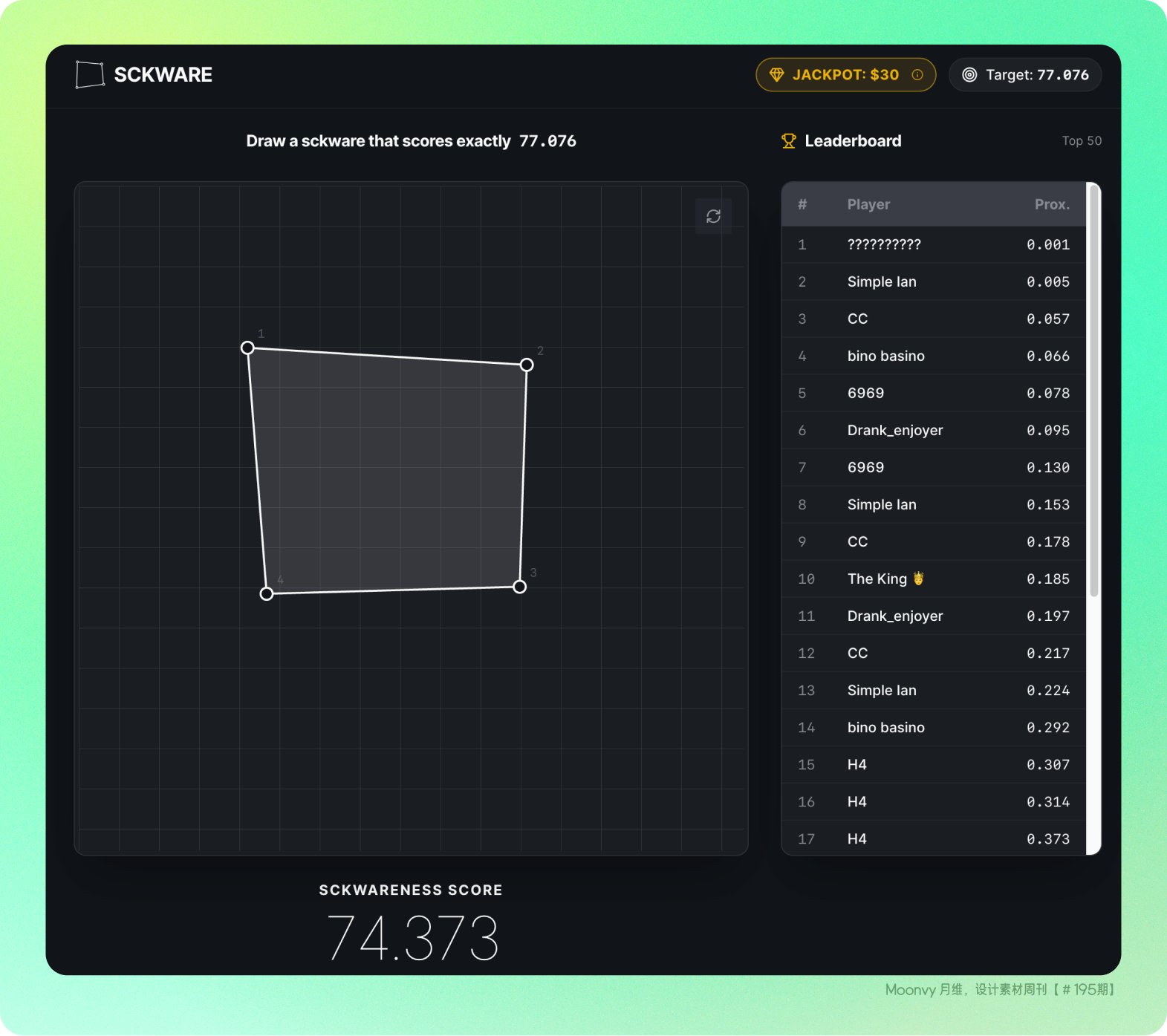This screenshot has height=1036, width=1167.
Task: Select Simple Ian row with 0.224
Action: [934, 690]
